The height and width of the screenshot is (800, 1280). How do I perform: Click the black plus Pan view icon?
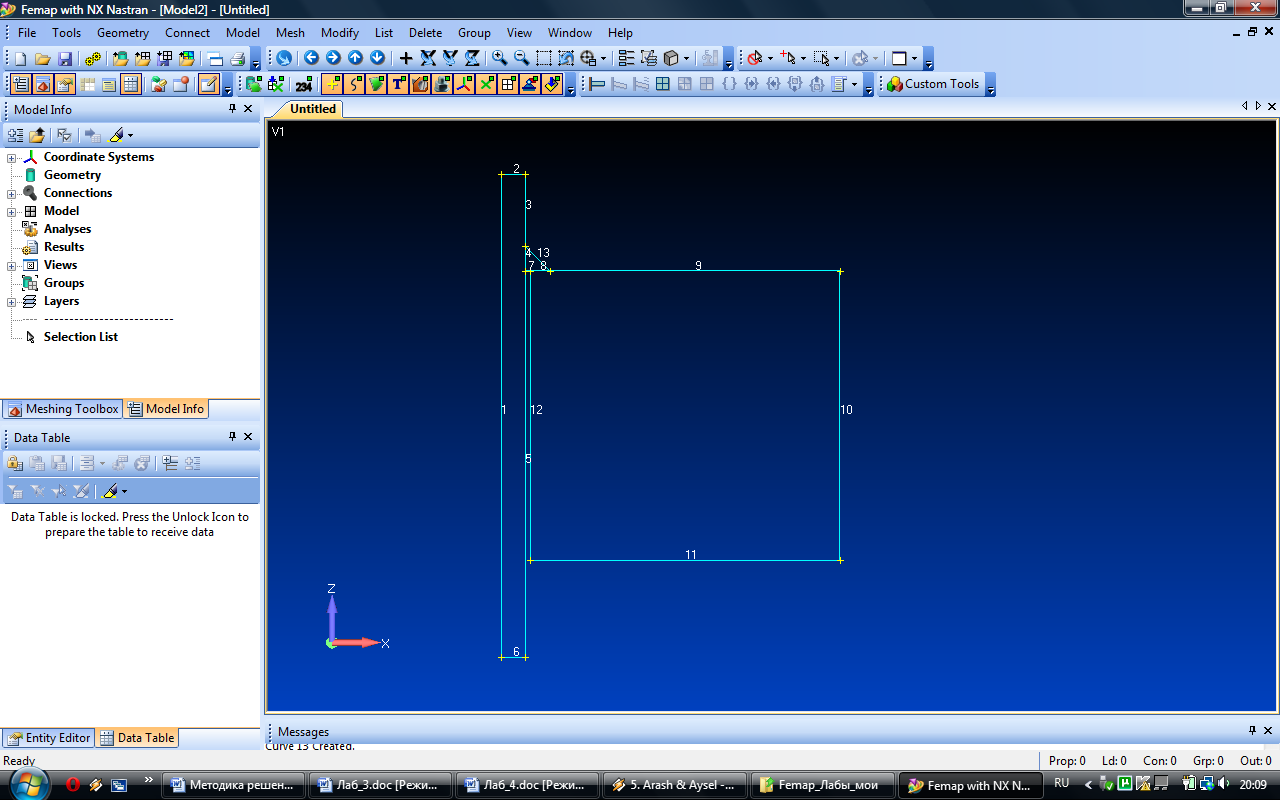[405, 59]
